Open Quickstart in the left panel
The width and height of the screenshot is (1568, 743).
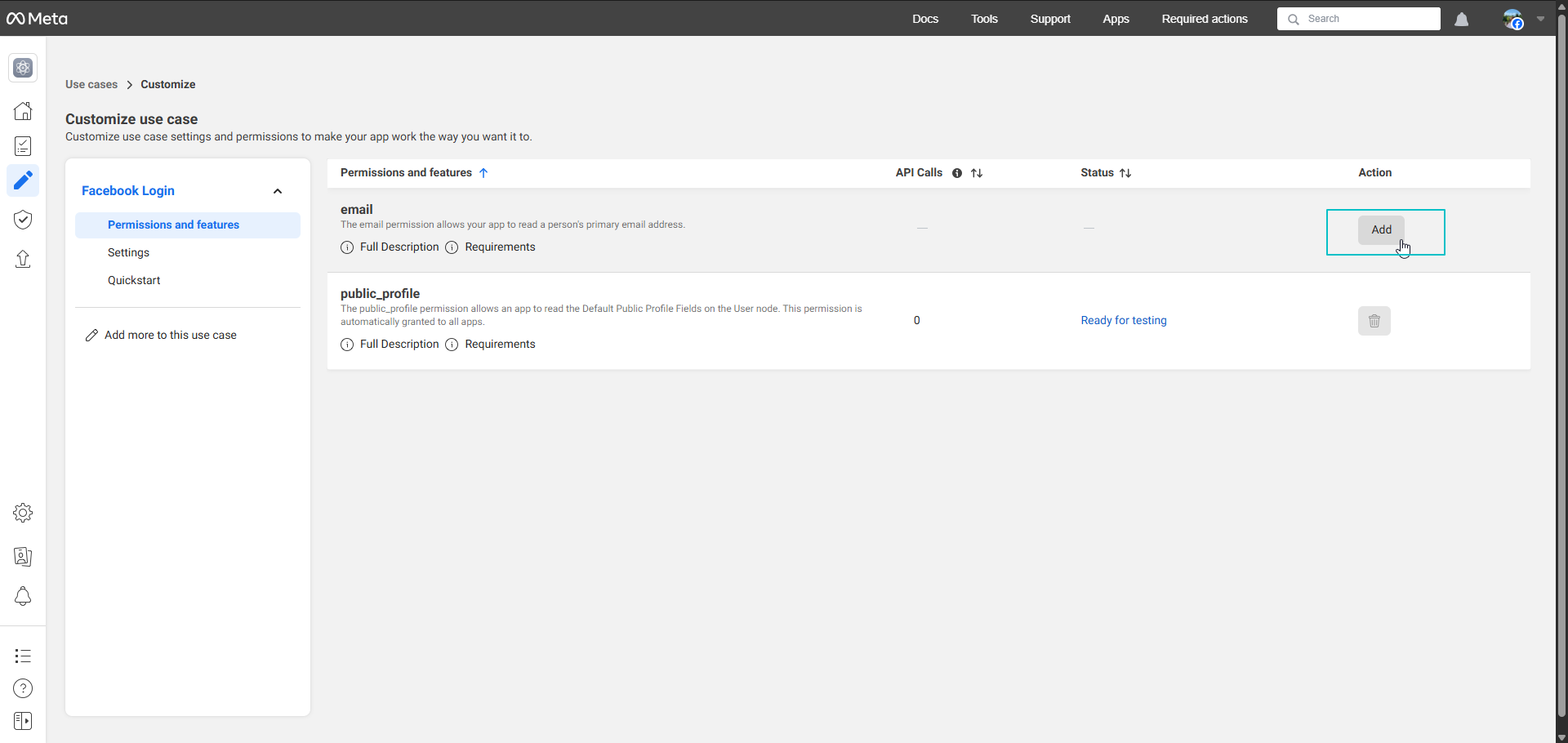tap(134, 281)
